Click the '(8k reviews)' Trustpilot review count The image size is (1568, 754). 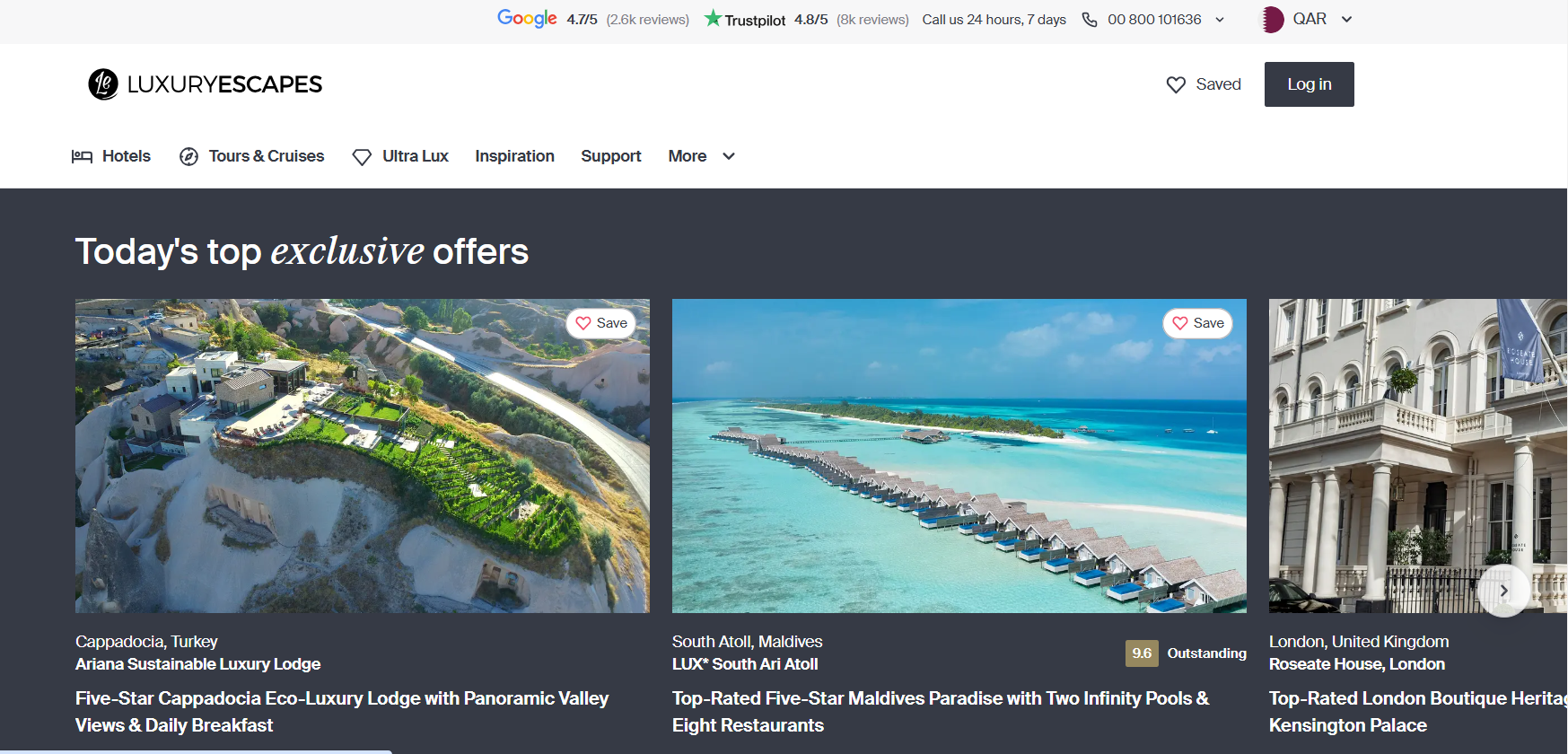[x=872, y=20]
